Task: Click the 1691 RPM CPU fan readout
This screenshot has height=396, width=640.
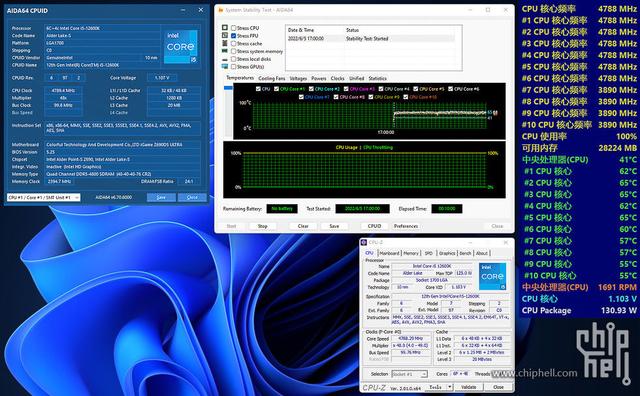Action: click(579, 287)
